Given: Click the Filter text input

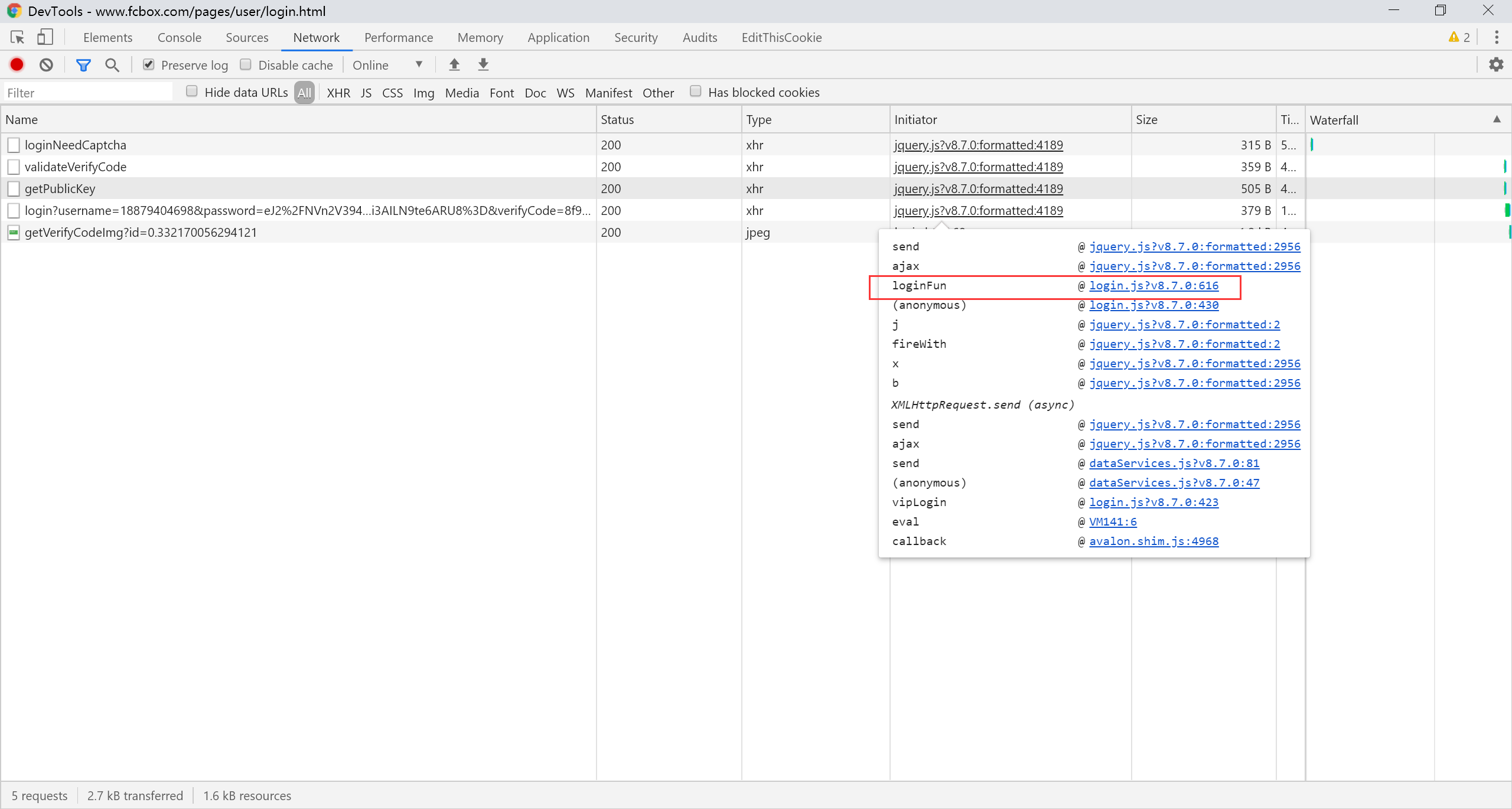Looking at the screenshot, I should (x=89, y=93).
